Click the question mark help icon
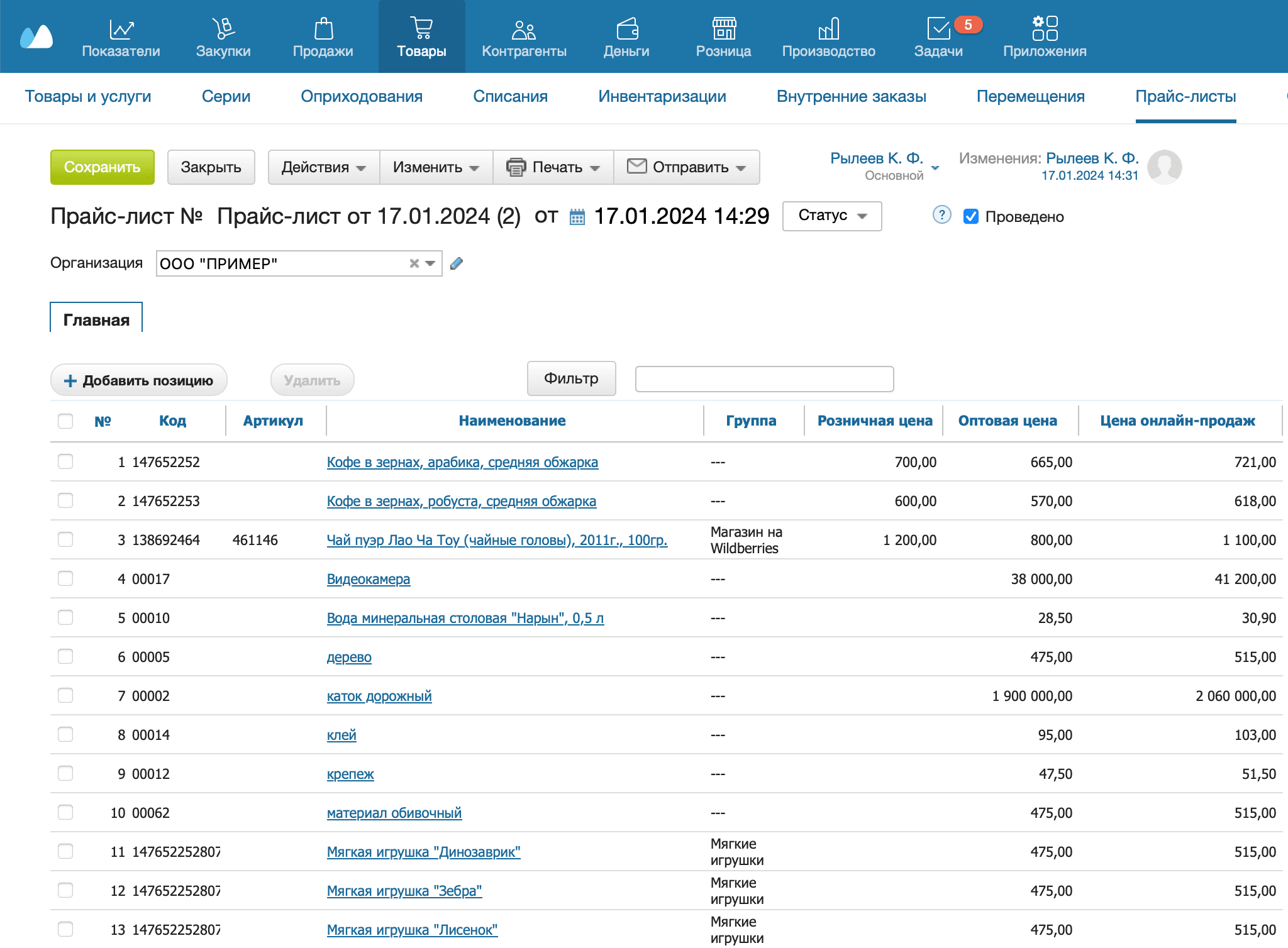Screen dimensions: 1288x948 point(941,216)
